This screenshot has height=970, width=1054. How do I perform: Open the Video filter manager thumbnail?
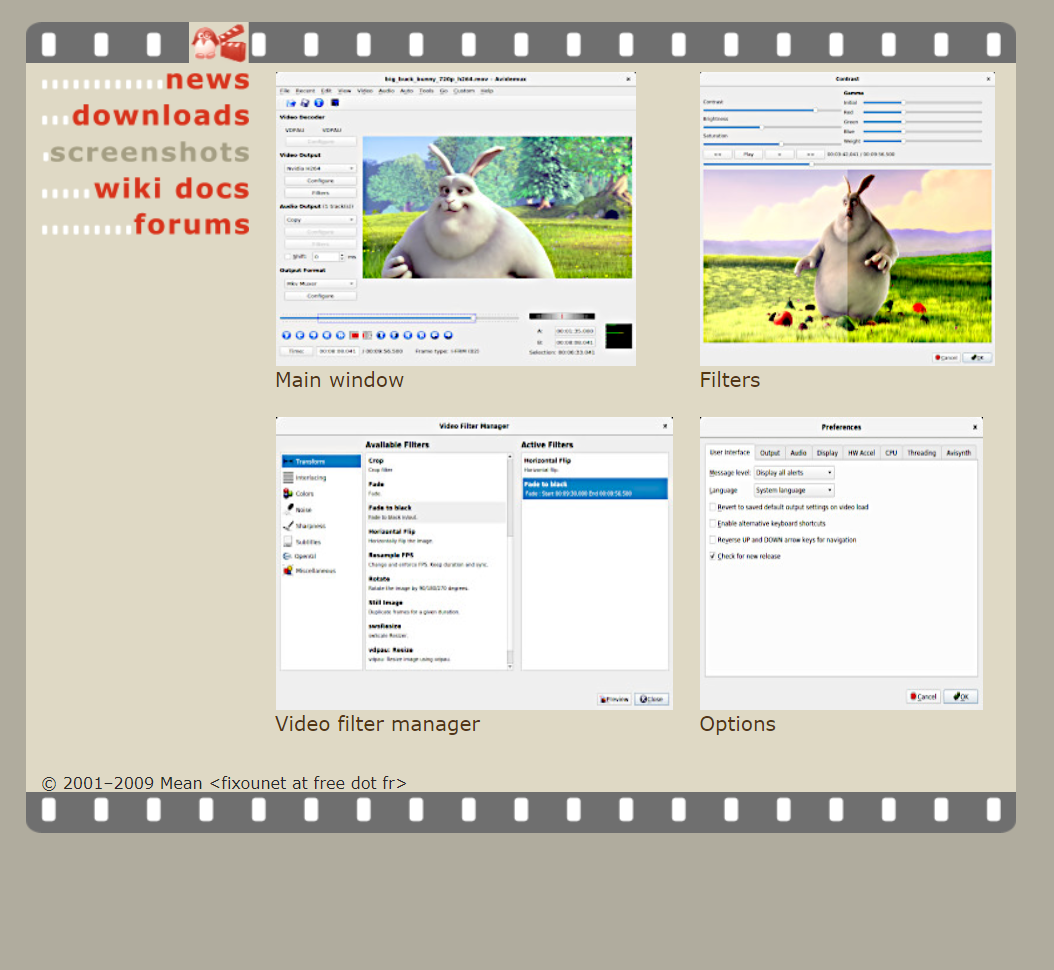click(474, 563)
